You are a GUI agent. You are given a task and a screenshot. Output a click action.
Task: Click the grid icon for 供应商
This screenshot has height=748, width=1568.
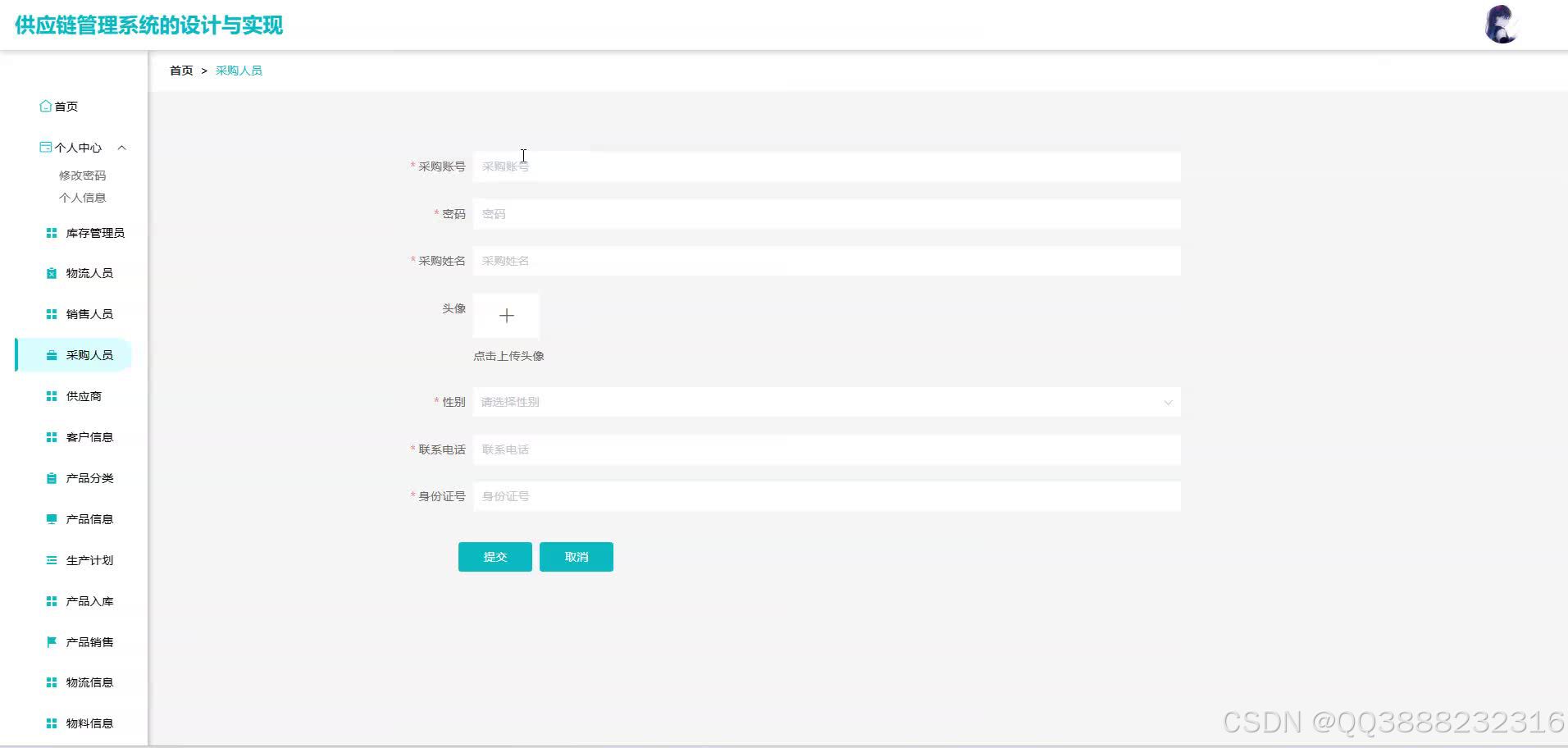coord(52,396)
